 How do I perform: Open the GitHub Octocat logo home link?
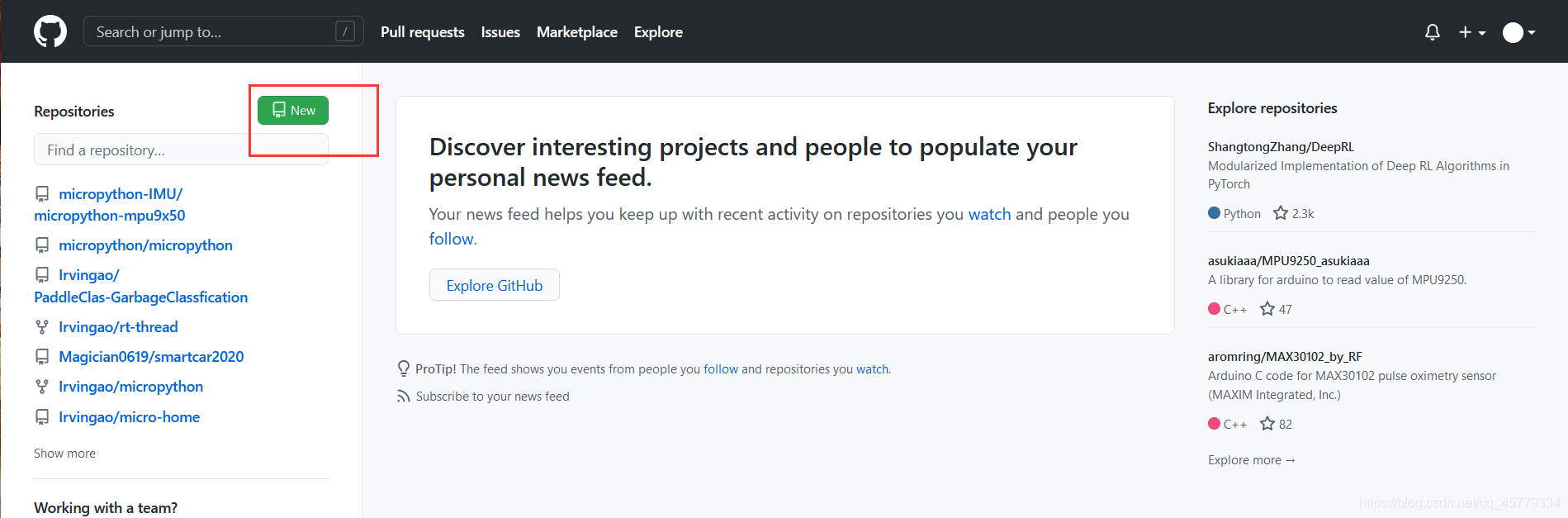point(50,31)
